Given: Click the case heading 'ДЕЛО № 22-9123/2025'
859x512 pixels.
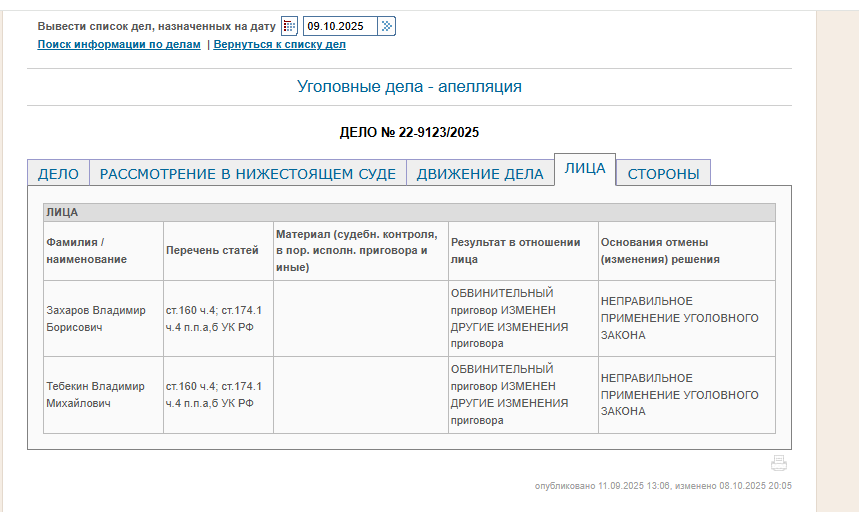Looking at the screenshot, I should pos(410,132).
